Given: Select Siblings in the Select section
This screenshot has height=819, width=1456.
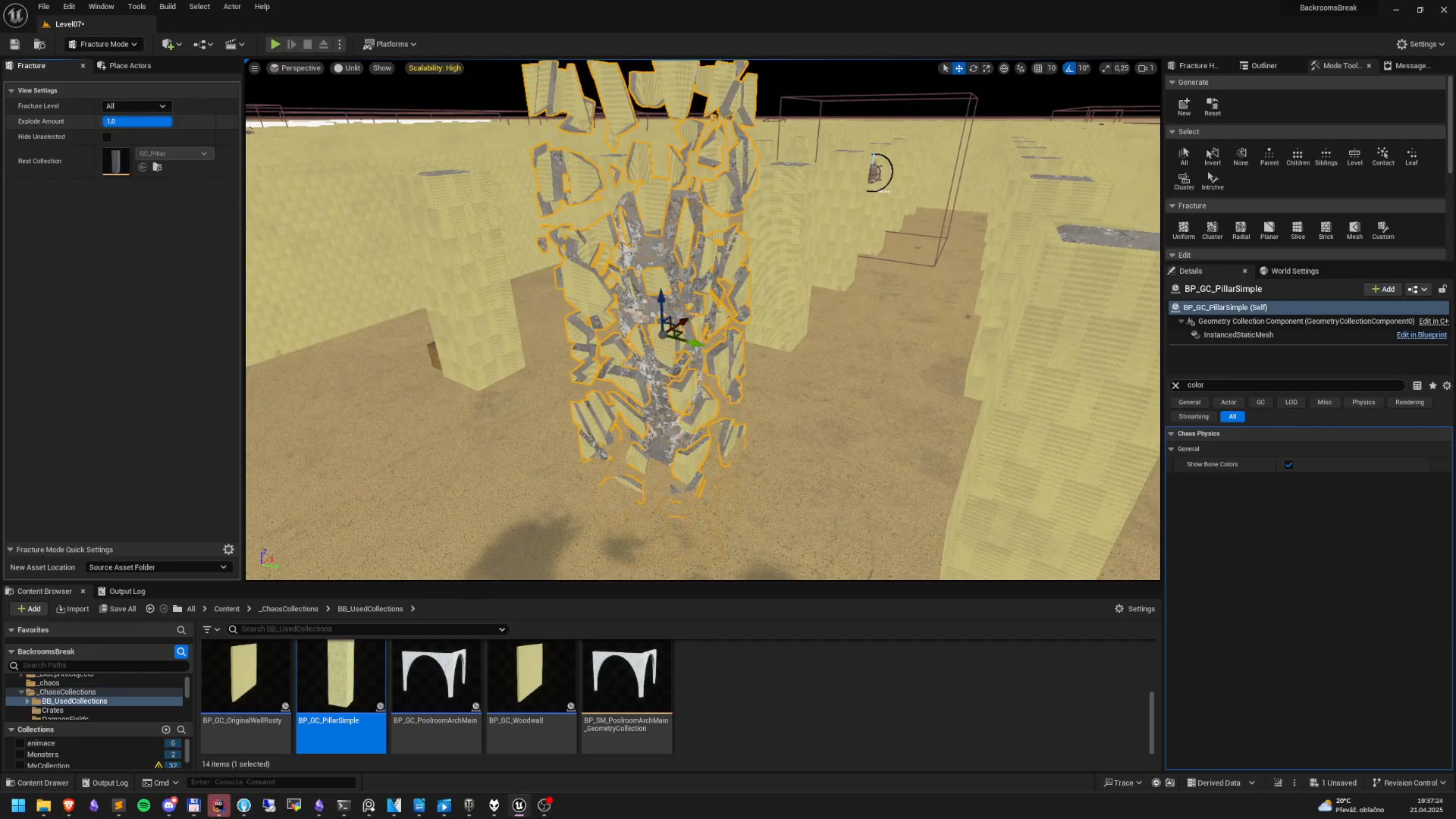Looking at the screenshot, I should coord(1326,156).
